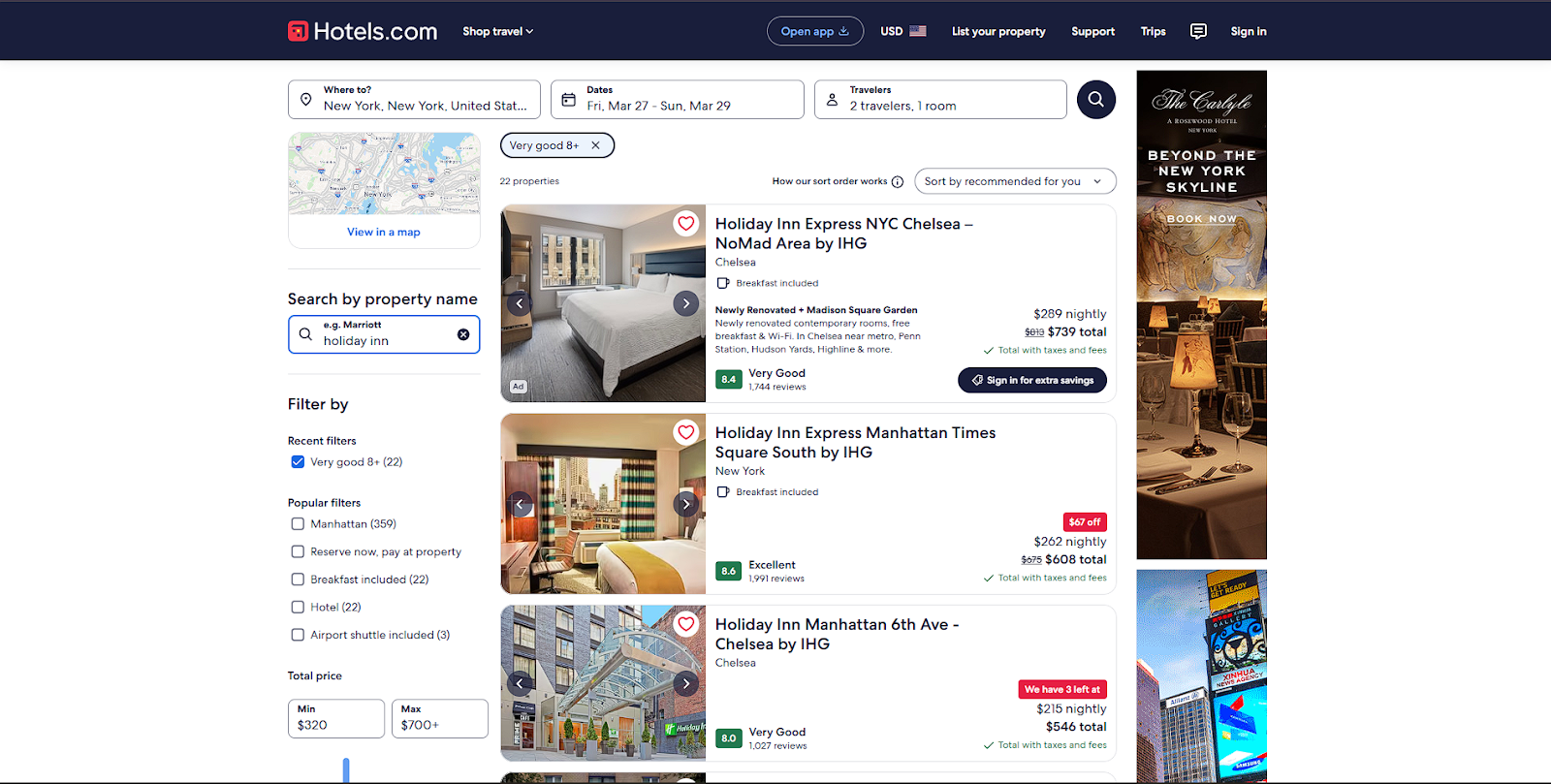Open Support from the top navigation
The width and height of the screenshot is (1551, 784).
point(1092,31)
